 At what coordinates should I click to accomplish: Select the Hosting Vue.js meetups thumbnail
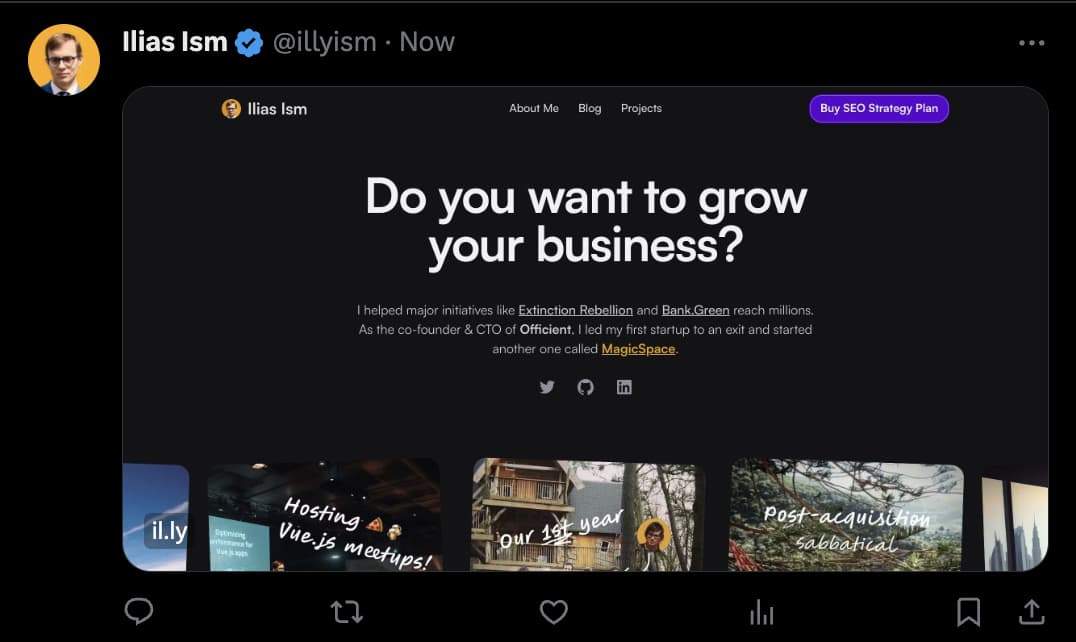click(324, 515)
